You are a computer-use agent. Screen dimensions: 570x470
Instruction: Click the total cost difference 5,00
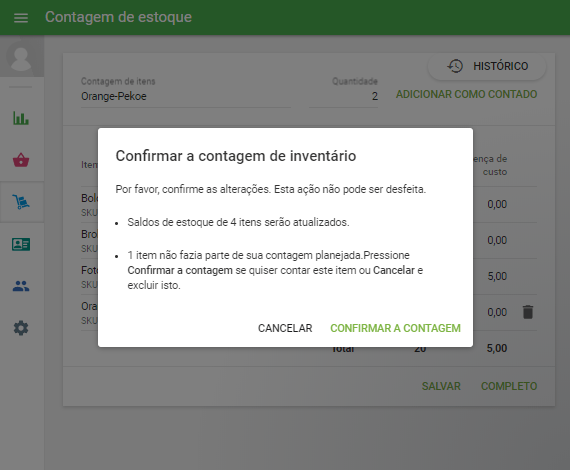coord(497,348)
